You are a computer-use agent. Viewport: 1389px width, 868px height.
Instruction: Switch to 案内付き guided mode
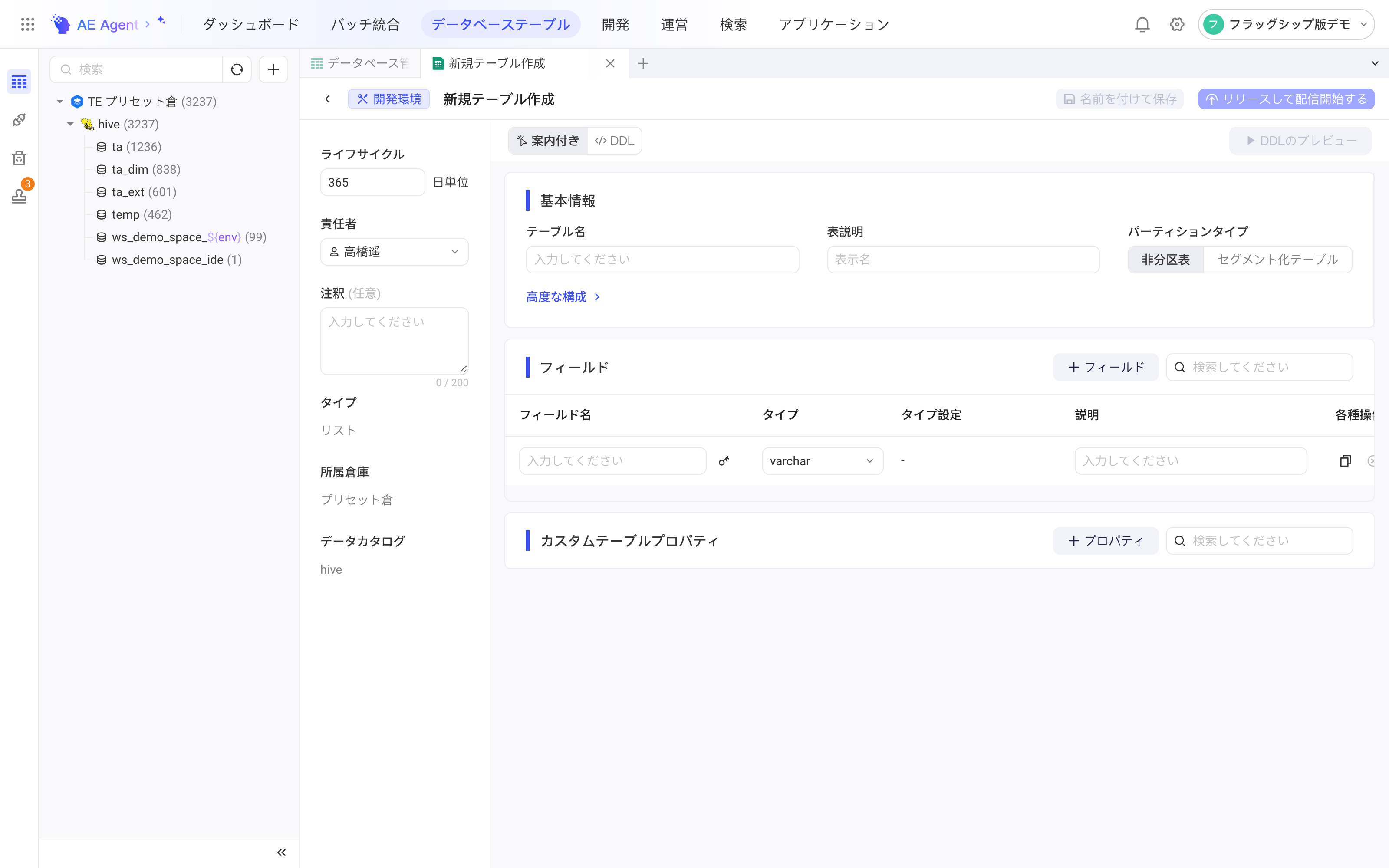pyautogui.click(x=548, y=141)
